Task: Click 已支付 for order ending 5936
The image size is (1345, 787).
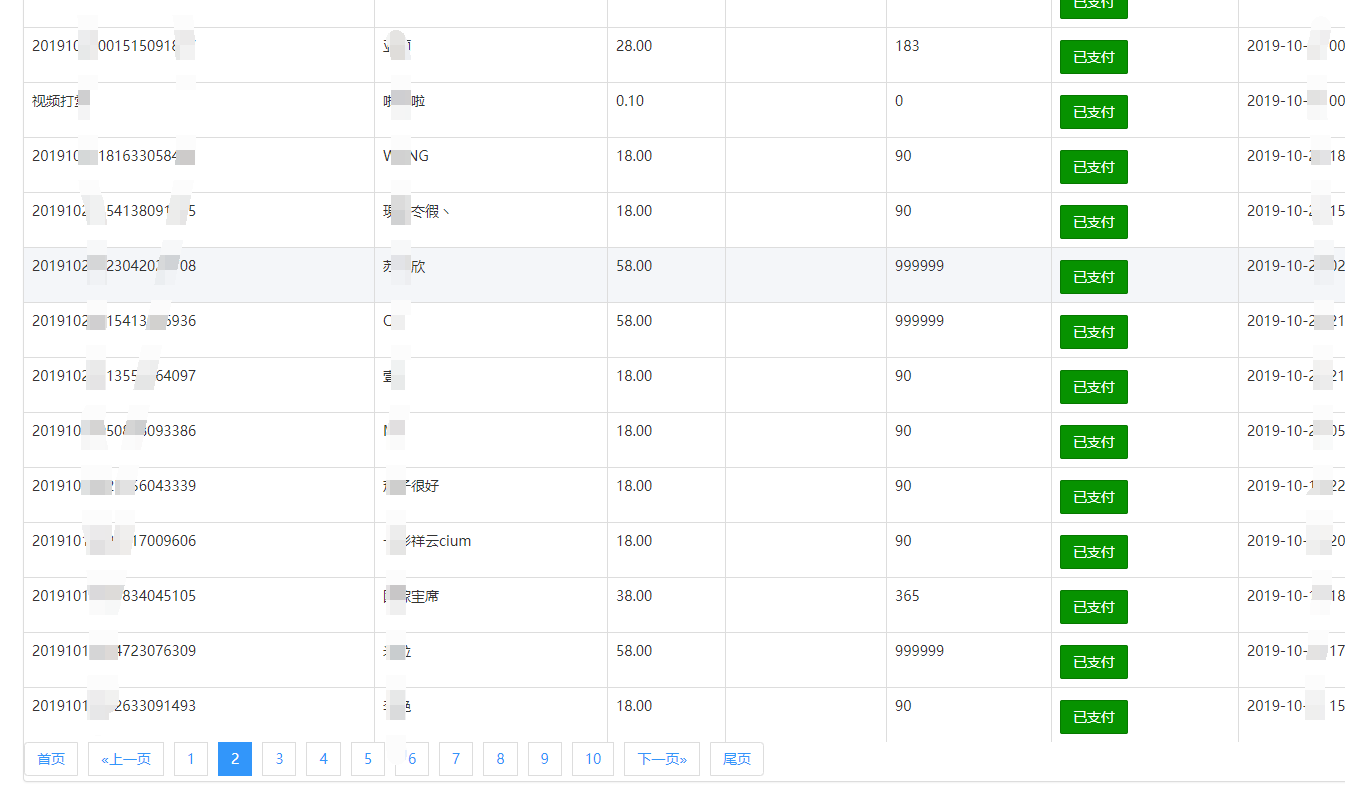Action: [1094, 332]
